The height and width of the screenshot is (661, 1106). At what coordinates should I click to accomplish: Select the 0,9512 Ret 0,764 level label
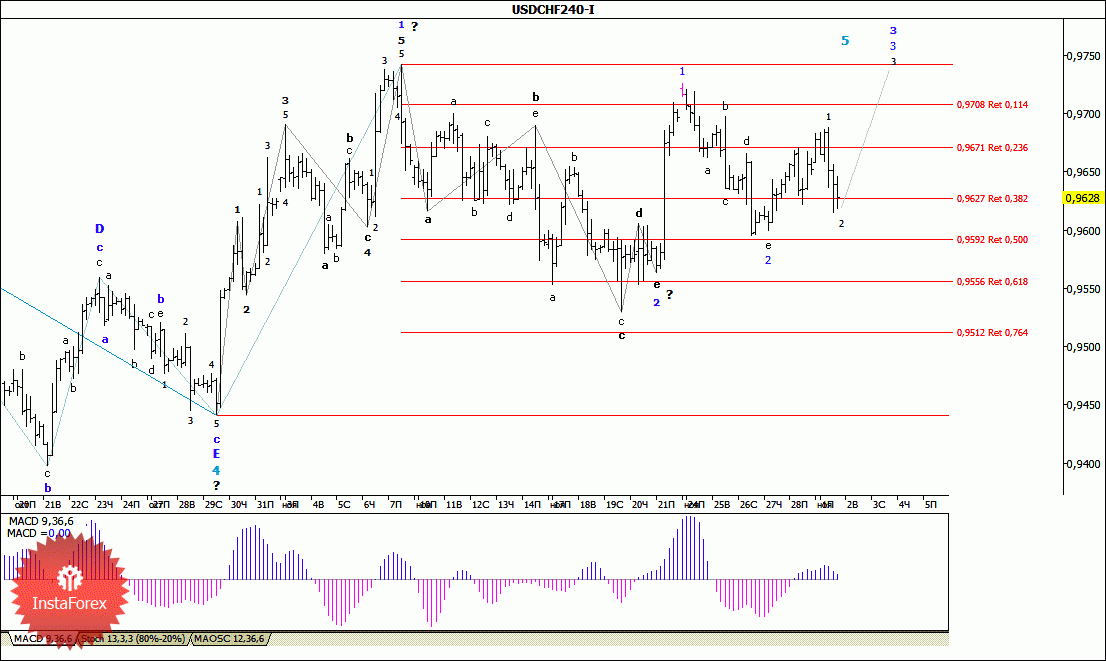[992, 332]
